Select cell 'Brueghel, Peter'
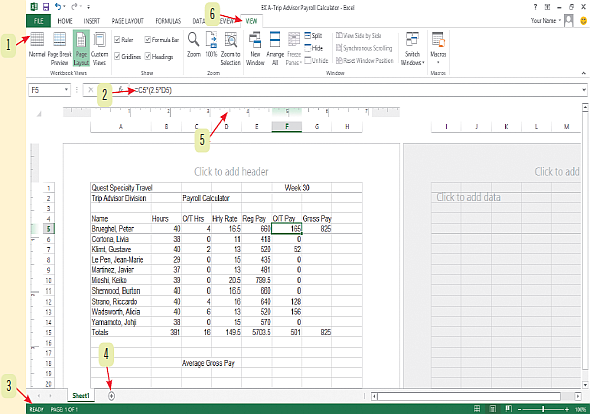 pyautogui.click(x=121, y=228)
